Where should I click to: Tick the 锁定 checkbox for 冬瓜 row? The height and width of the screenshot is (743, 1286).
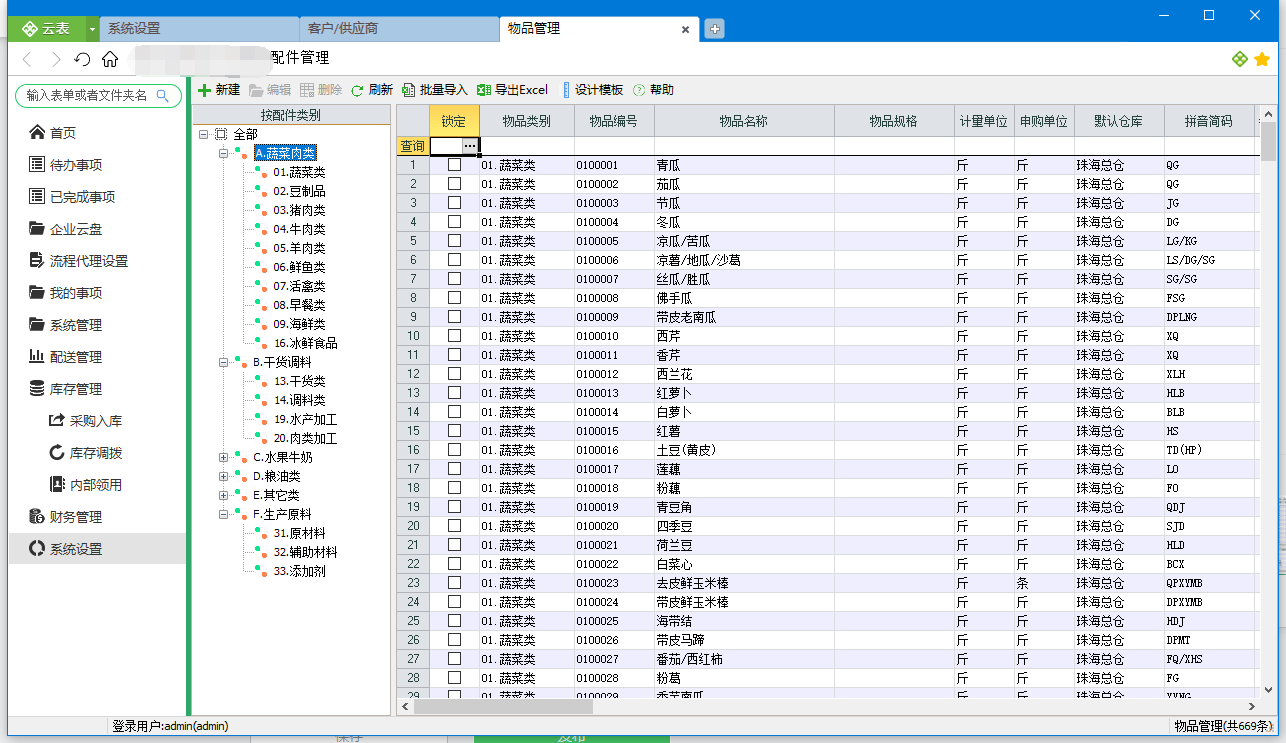point(454,222)
